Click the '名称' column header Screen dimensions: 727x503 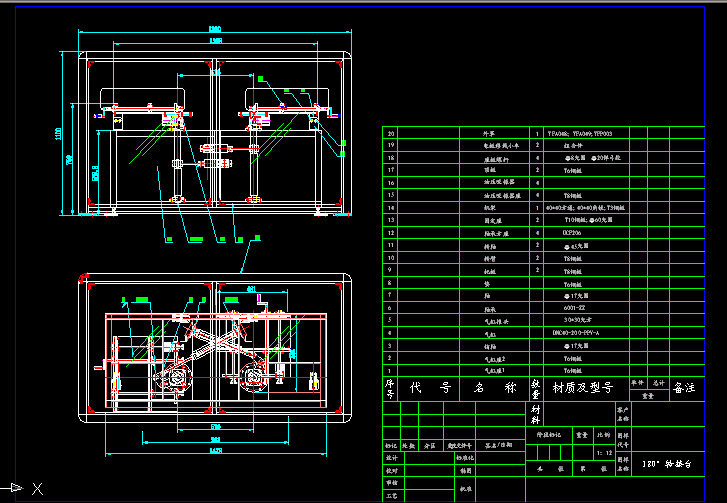pos(495,388)
